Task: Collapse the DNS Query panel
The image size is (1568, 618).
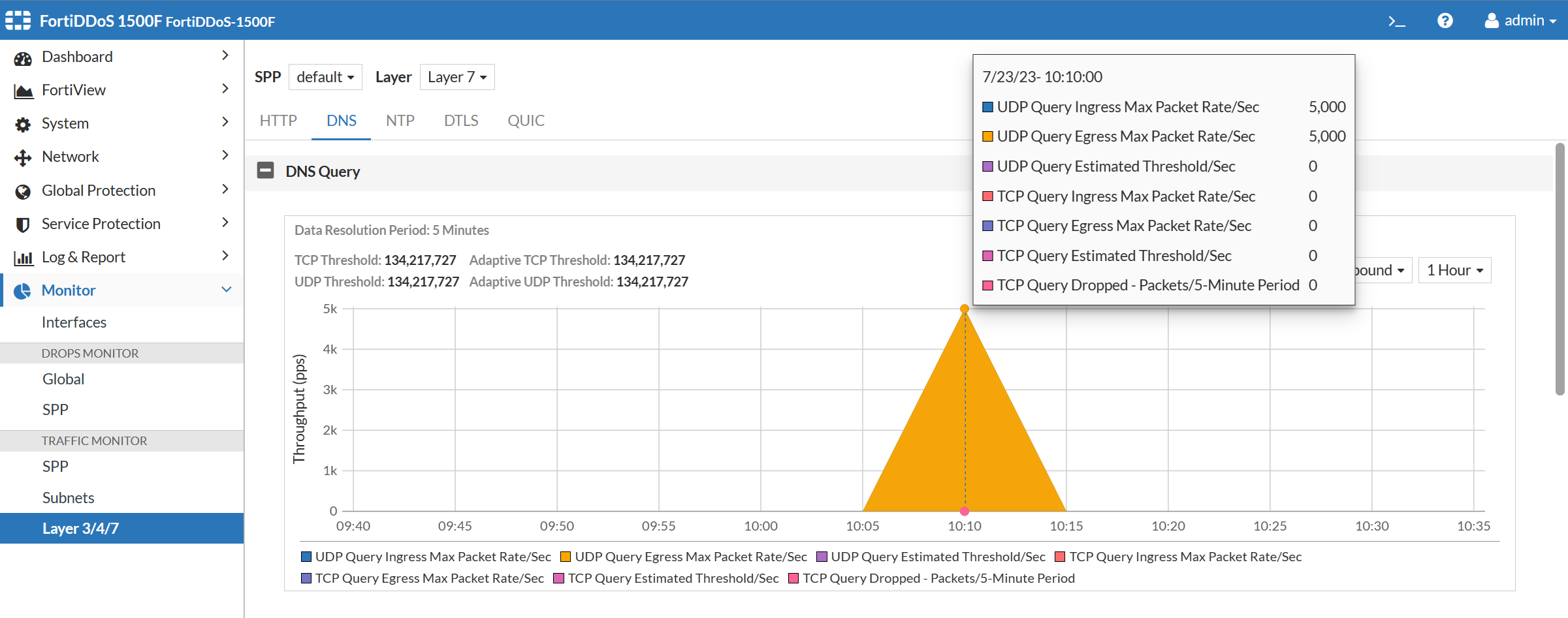Action: (x=265, y=171)
